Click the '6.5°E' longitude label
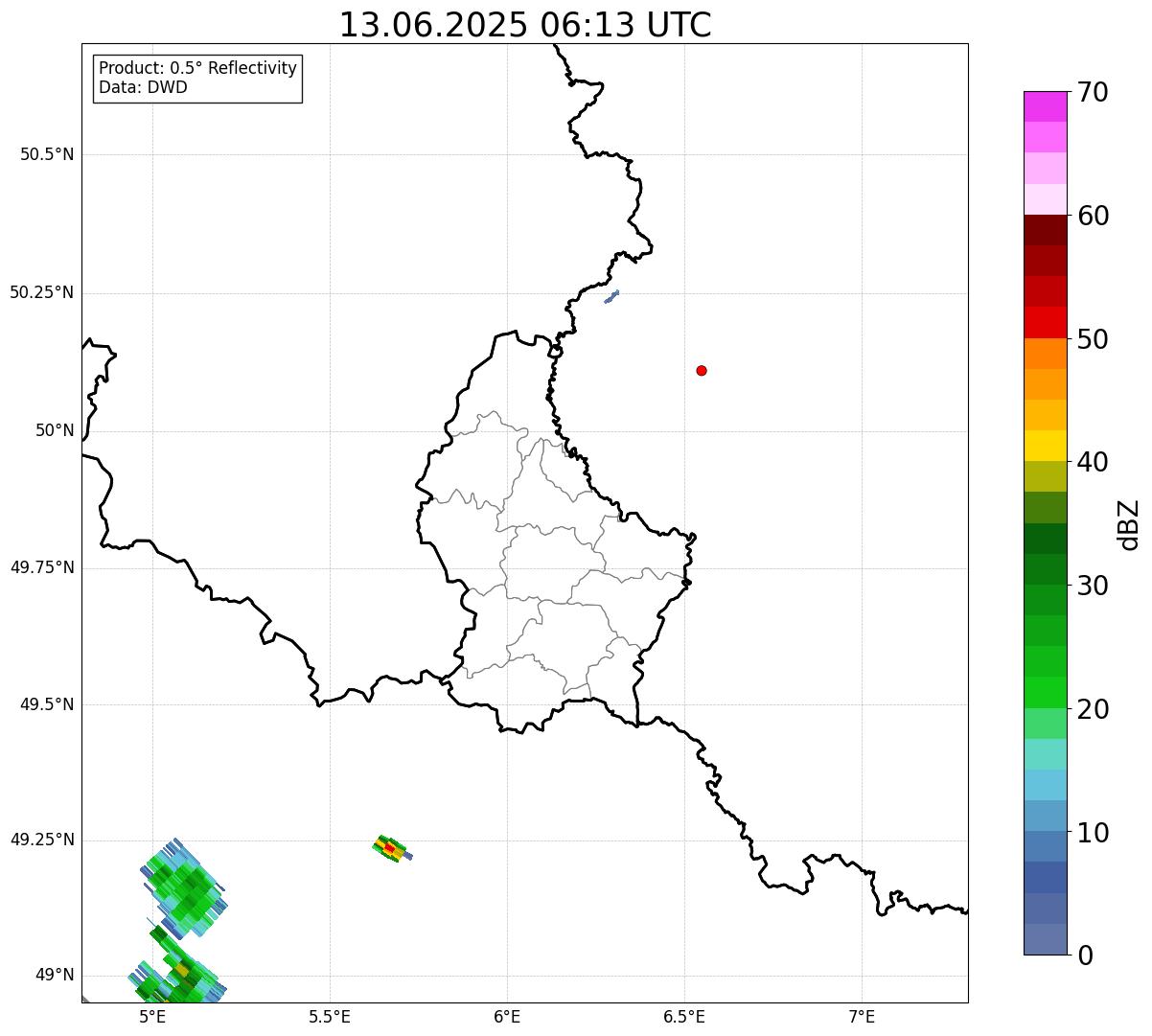The width and height of the screenshot is (1152, 1036). point(684,1017)
